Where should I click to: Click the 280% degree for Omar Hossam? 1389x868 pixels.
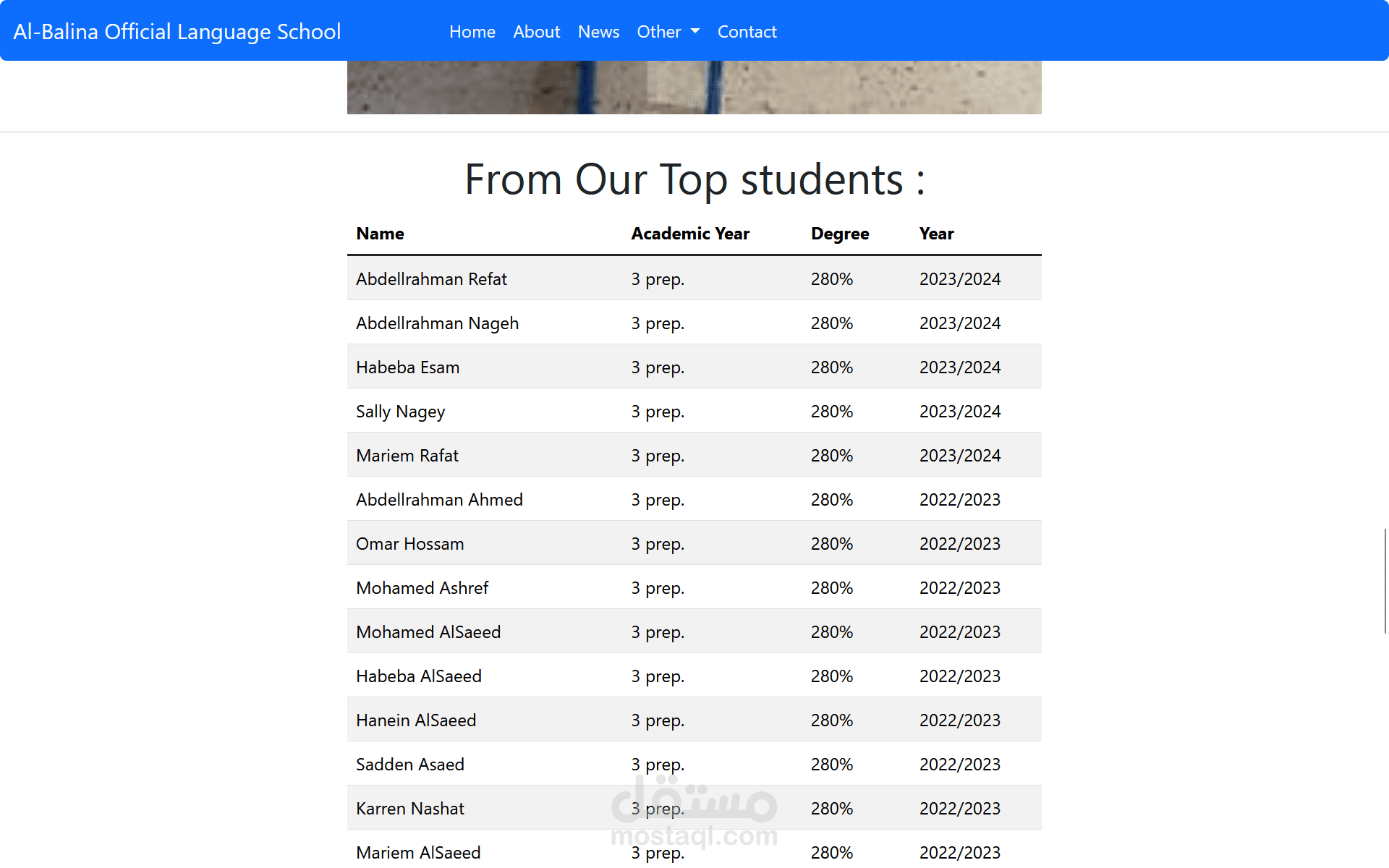click(x=832, y=544)
